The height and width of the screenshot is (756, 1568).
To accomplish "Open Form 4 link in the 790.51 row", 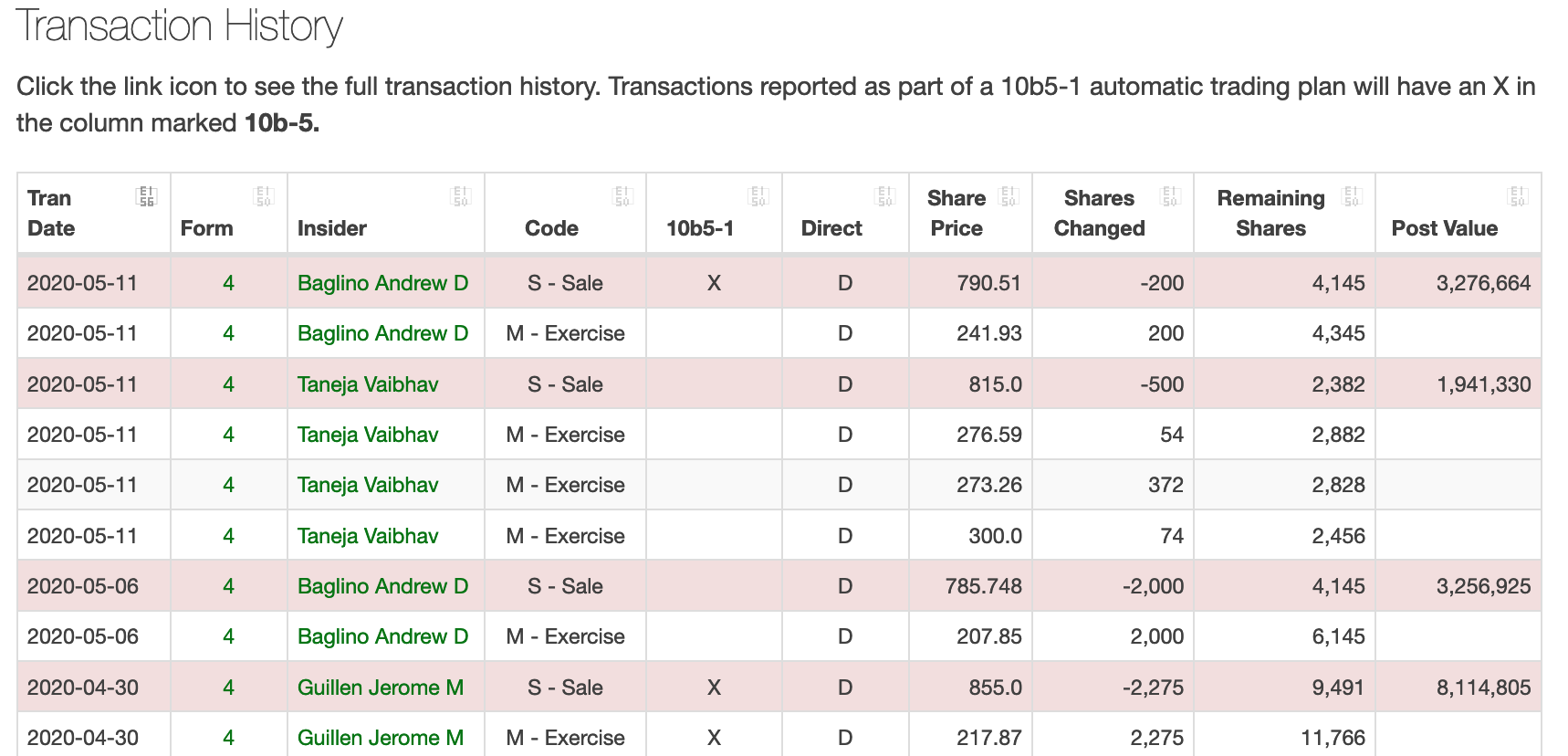I will pos(228,283).
